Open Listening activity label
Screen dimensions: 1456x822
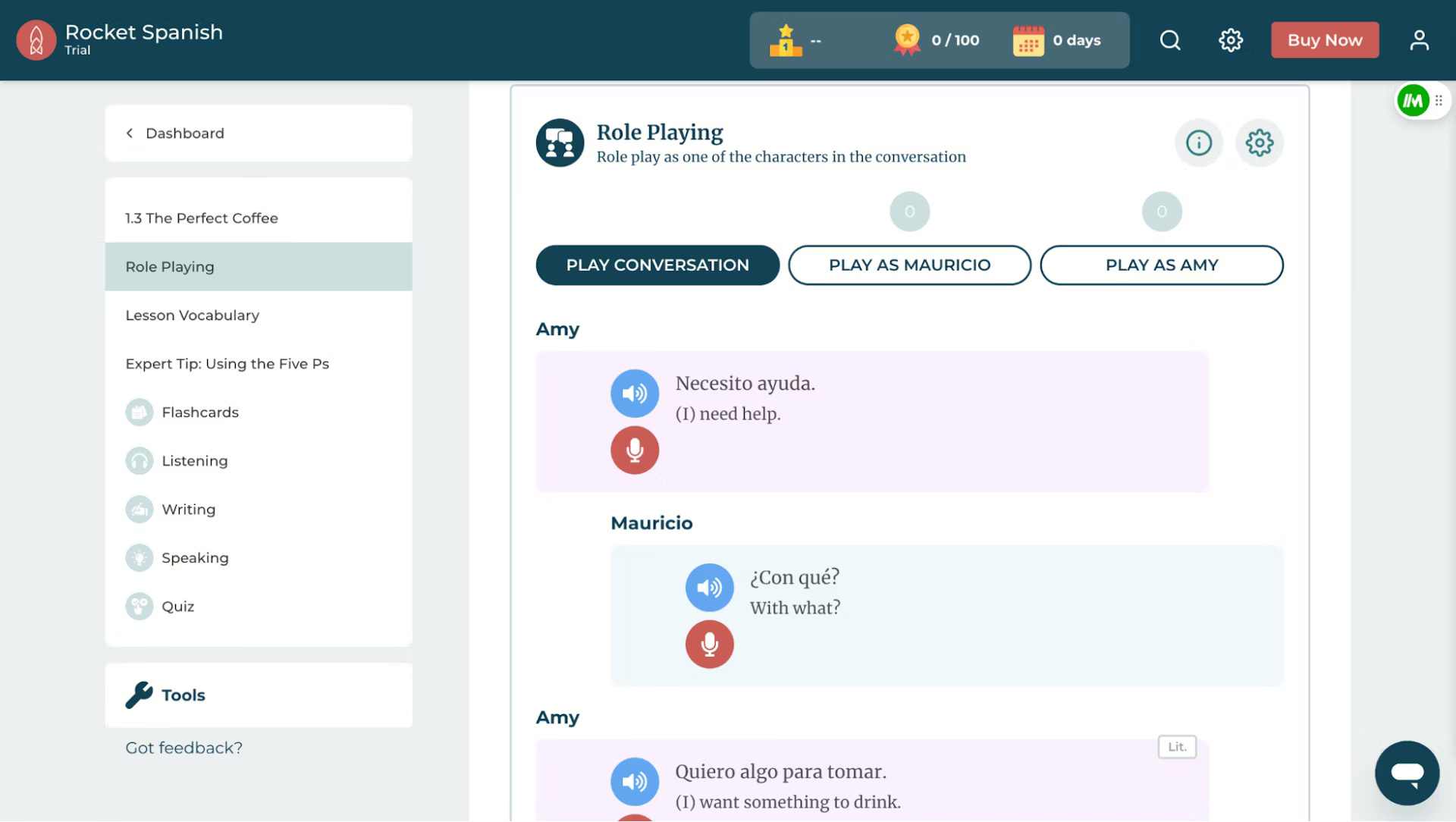click(x=195, y=461)
